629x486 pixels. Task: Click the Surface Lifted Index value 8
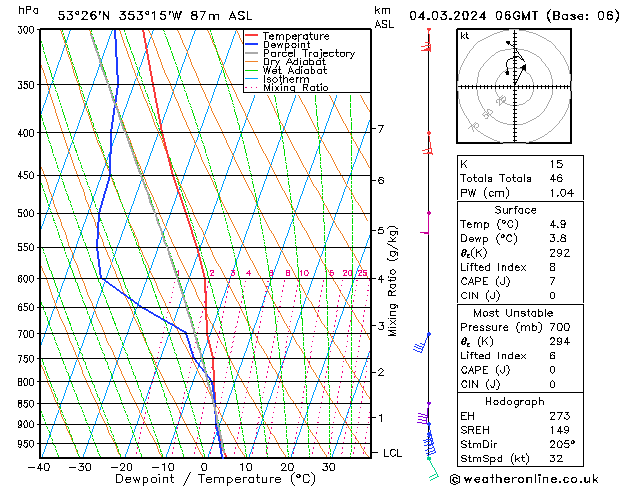pyautogui.click(x=552, y=267)
